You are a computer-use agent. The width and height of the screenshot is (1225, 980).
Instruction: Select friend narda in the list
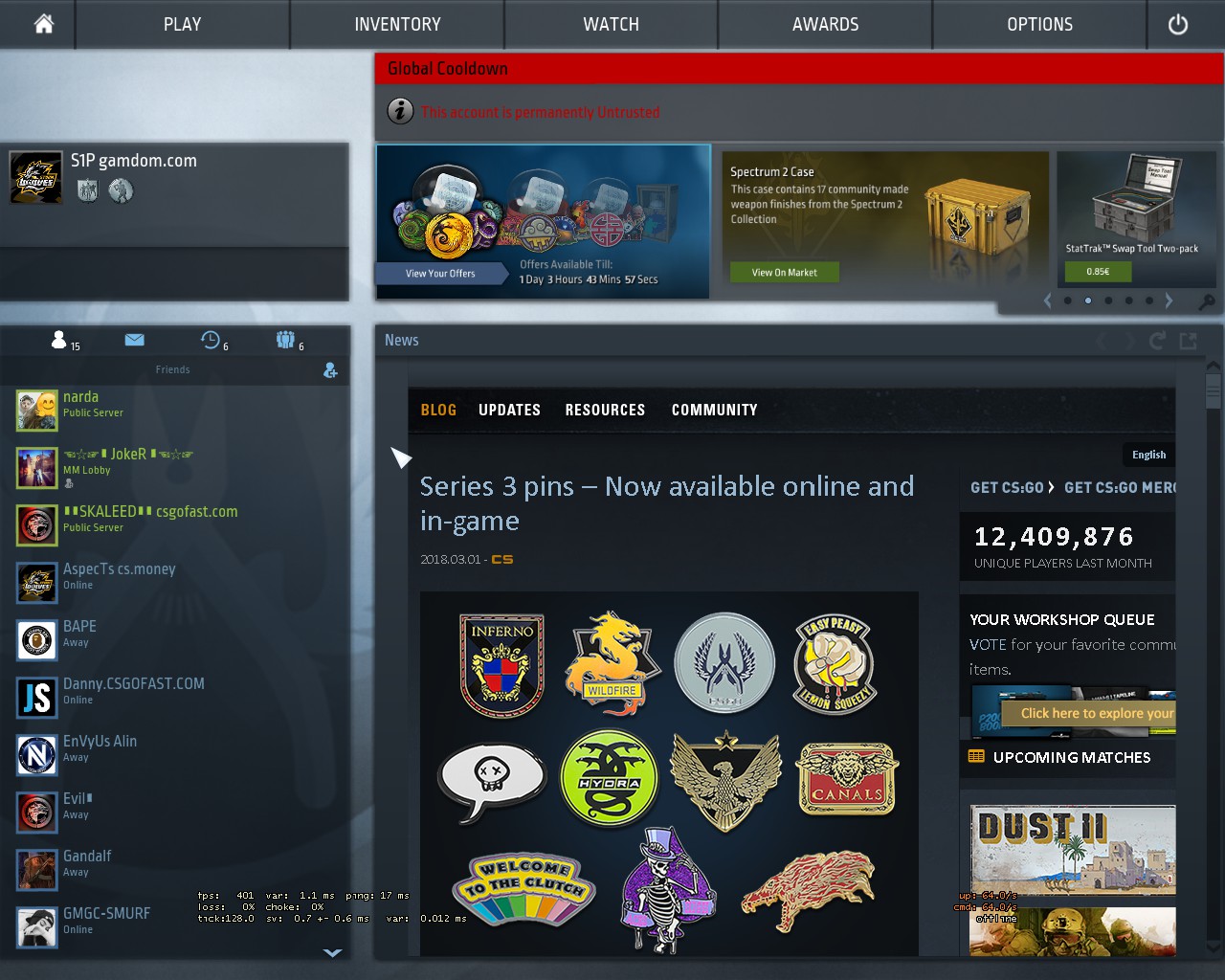182,411
